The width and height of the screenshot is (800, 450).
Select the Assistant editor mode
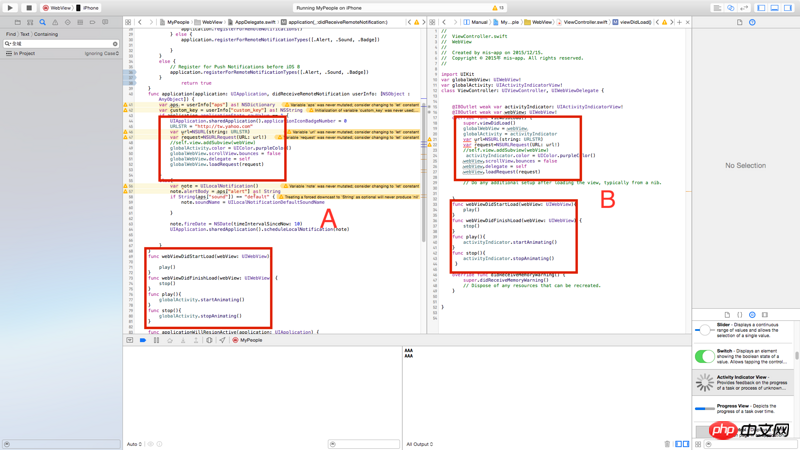tap(731, 8)
